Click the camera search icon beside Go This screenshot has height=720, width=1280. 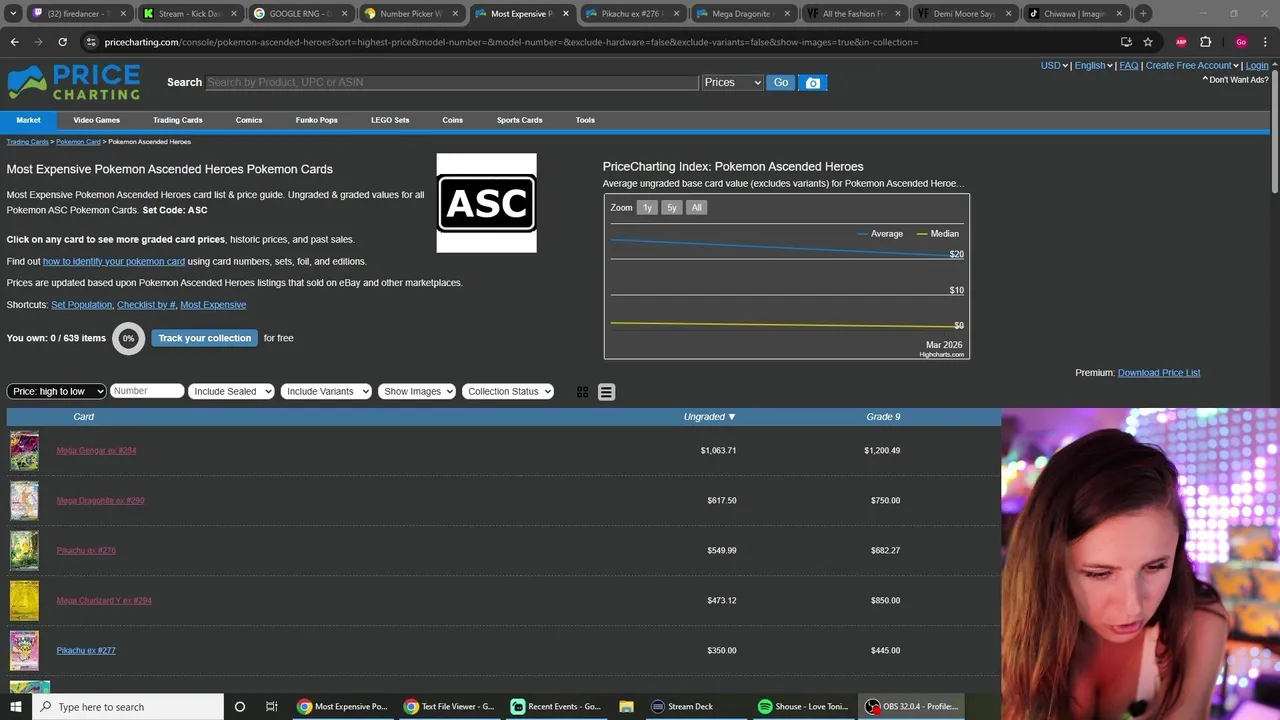(813, 83)
